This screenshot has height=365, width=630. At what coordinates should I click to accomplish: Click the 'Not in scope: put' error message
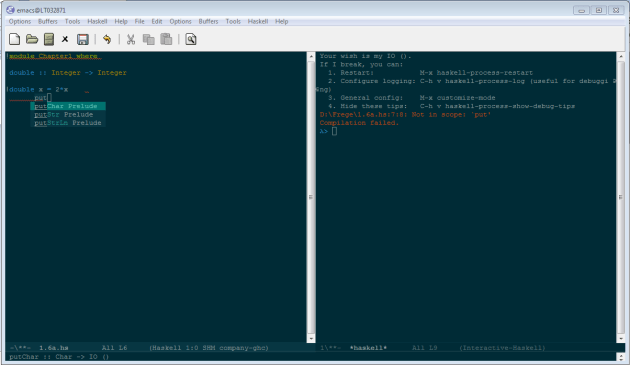[x=405, y=115]
